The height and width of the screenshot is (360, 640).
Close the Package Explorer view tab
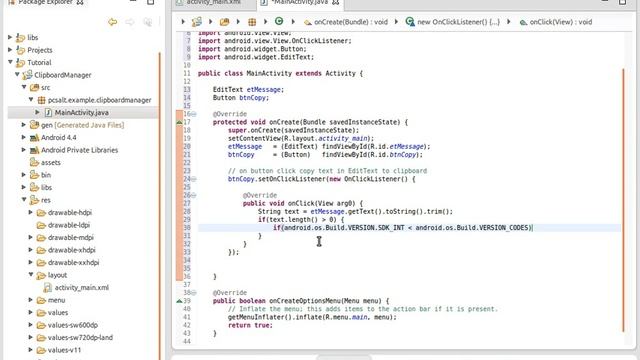tap(80, 2)
